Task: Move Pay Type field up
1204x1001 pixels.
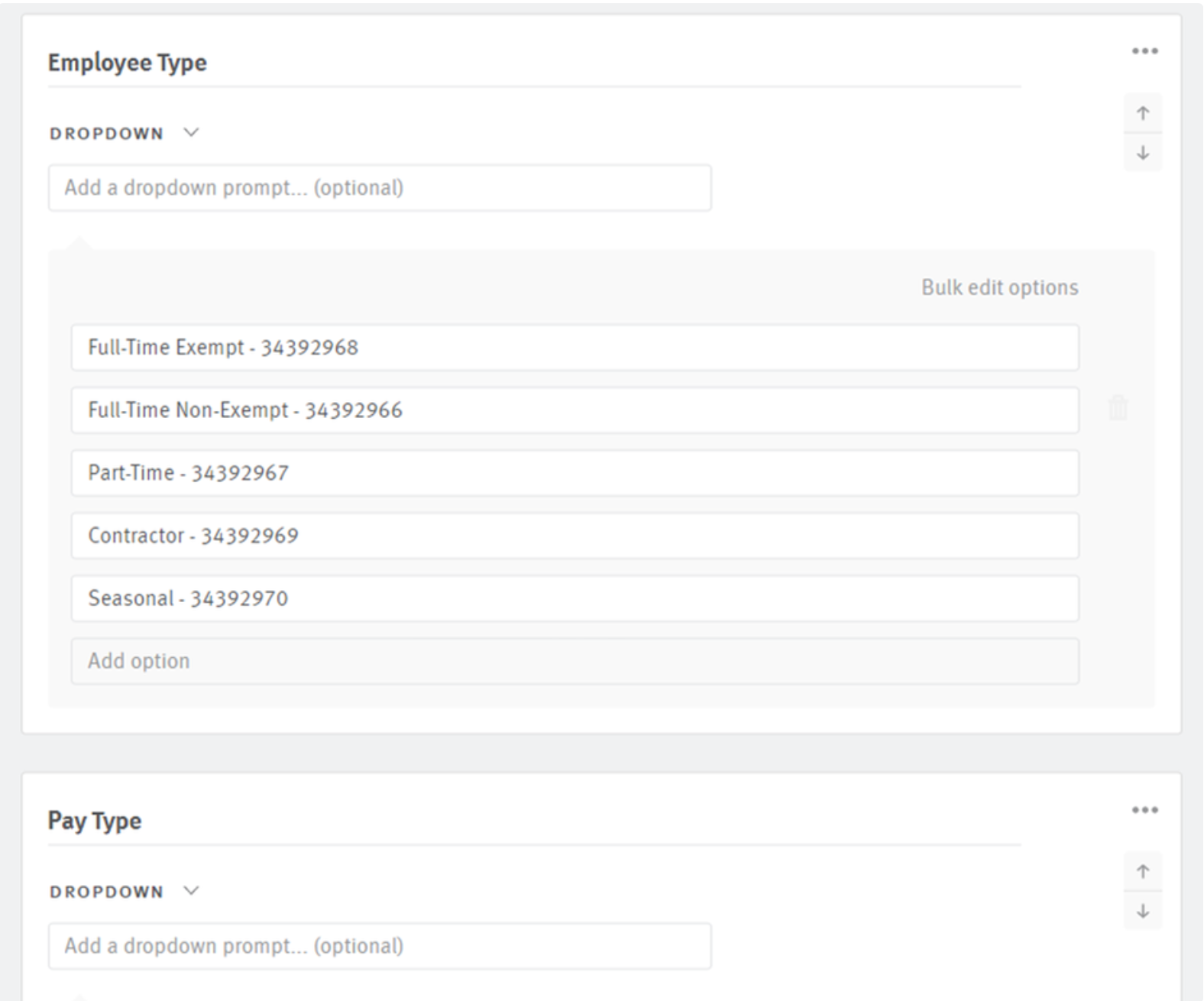Action: pyautogui.click(x=1143, y=872)
